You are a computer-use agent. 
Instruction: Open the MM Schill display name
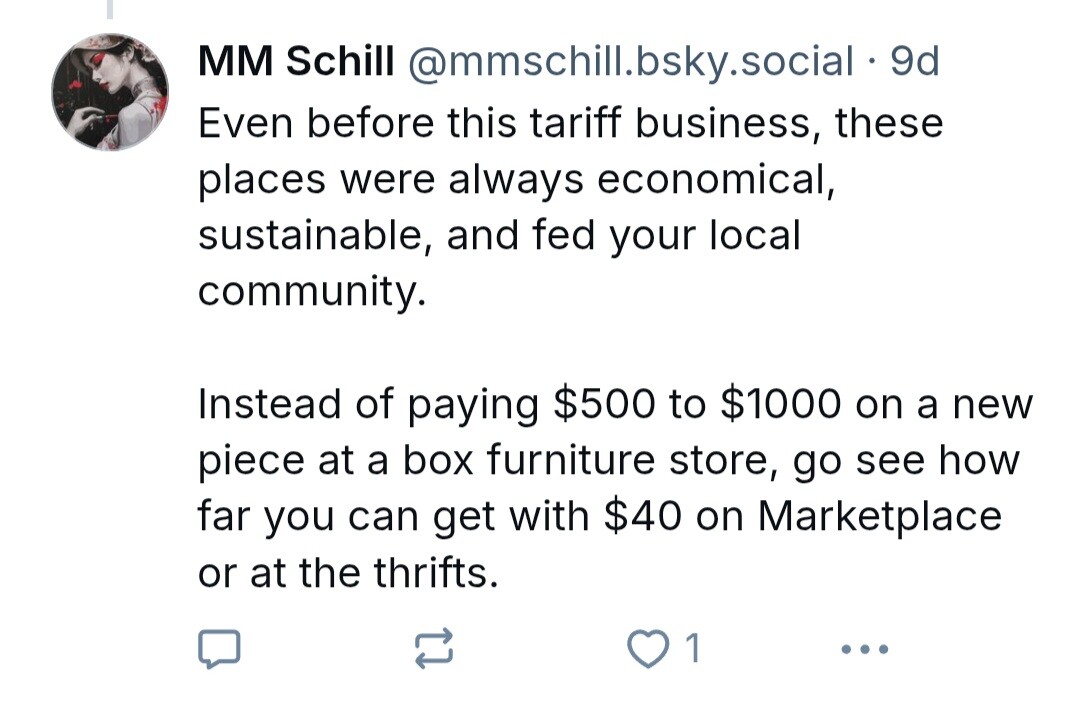296,61
